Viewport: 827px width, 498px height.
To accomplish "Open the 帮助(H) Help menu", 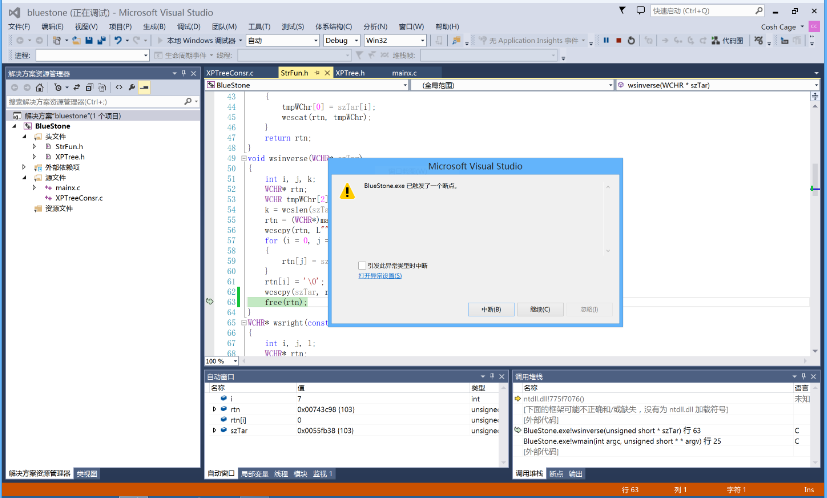I will click(x=447, y=26).
